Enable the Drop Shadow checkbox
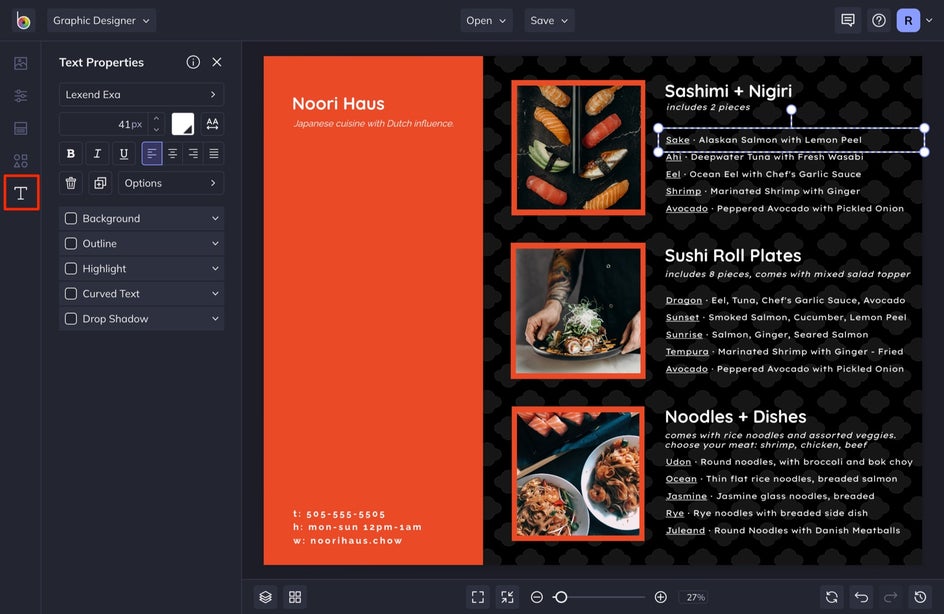 coord(71,319)
